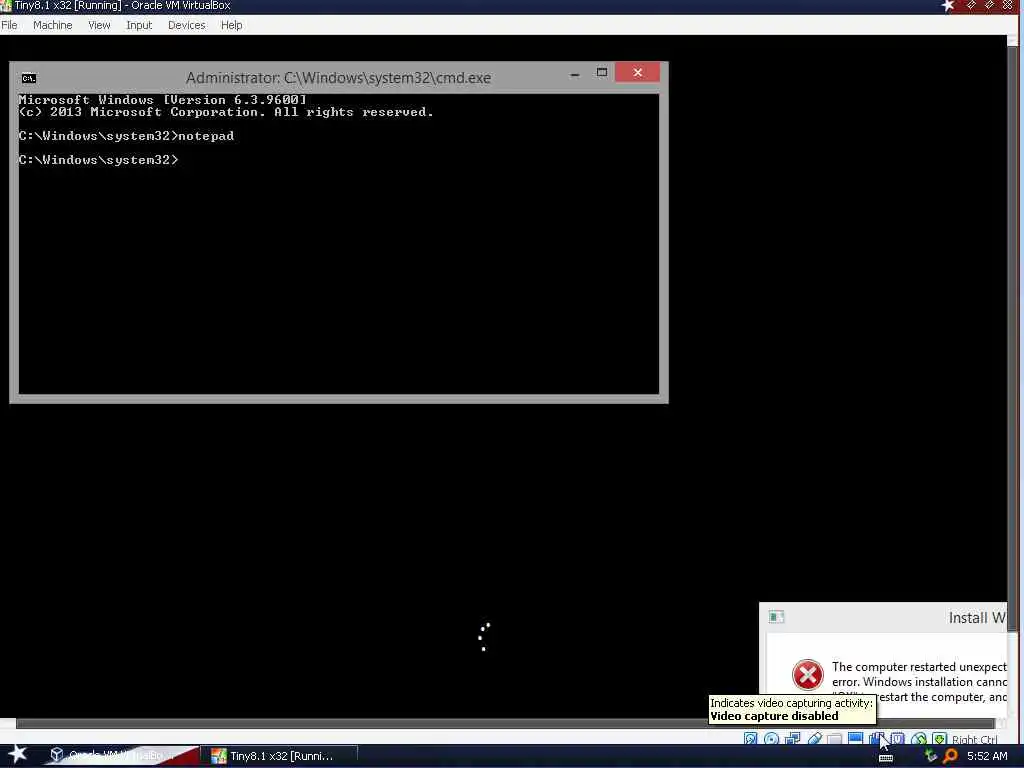Image resolution: width=1024 pixels, height=768 pixels.
Task: Close the VirtualBox host window
Action: coord(1007,5)
